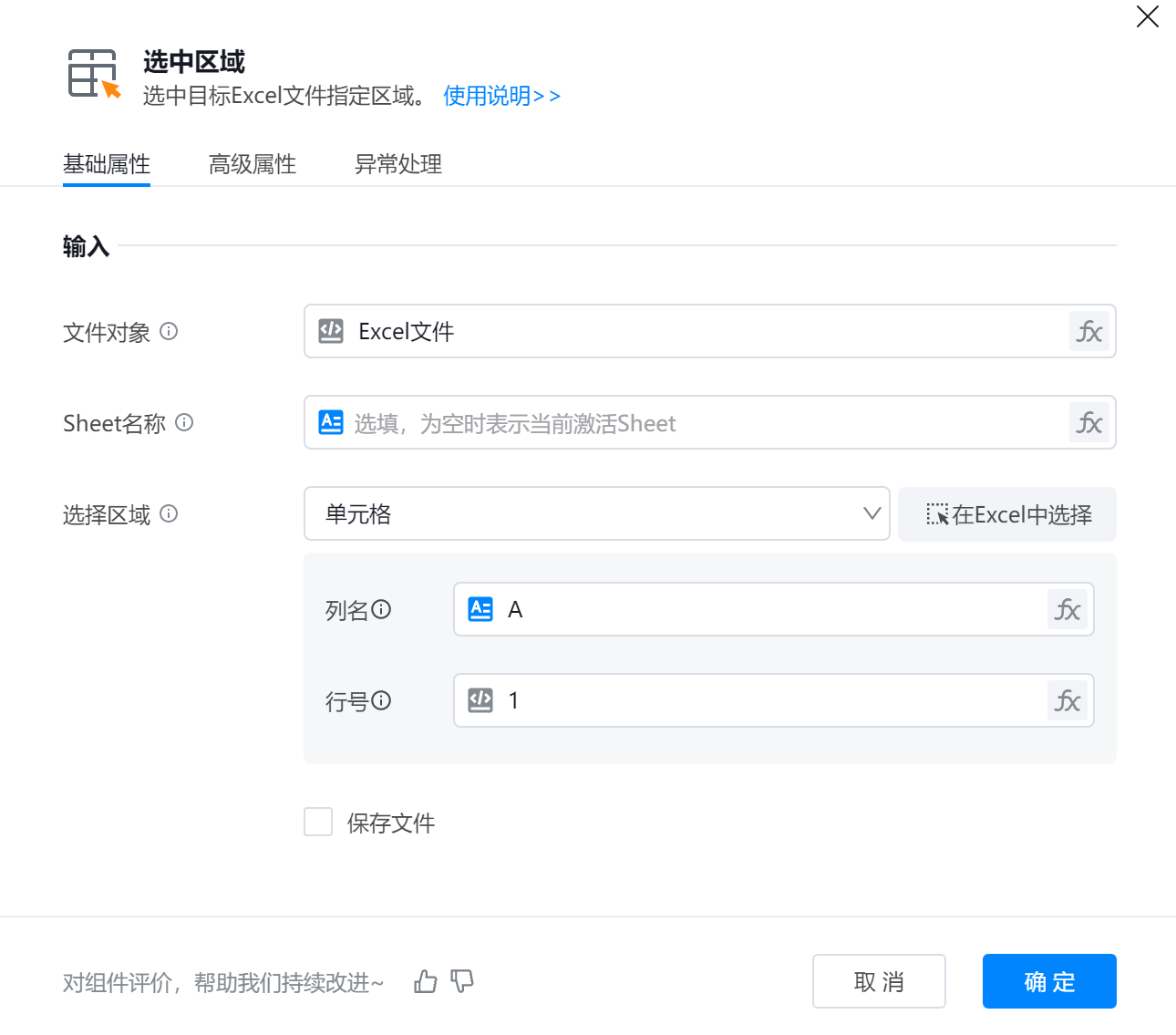Image resolution: width=1176 pixels, height=1035 pixels.
Task: Switch to the 高级属性 tab
Action: (x=253, y=164)
